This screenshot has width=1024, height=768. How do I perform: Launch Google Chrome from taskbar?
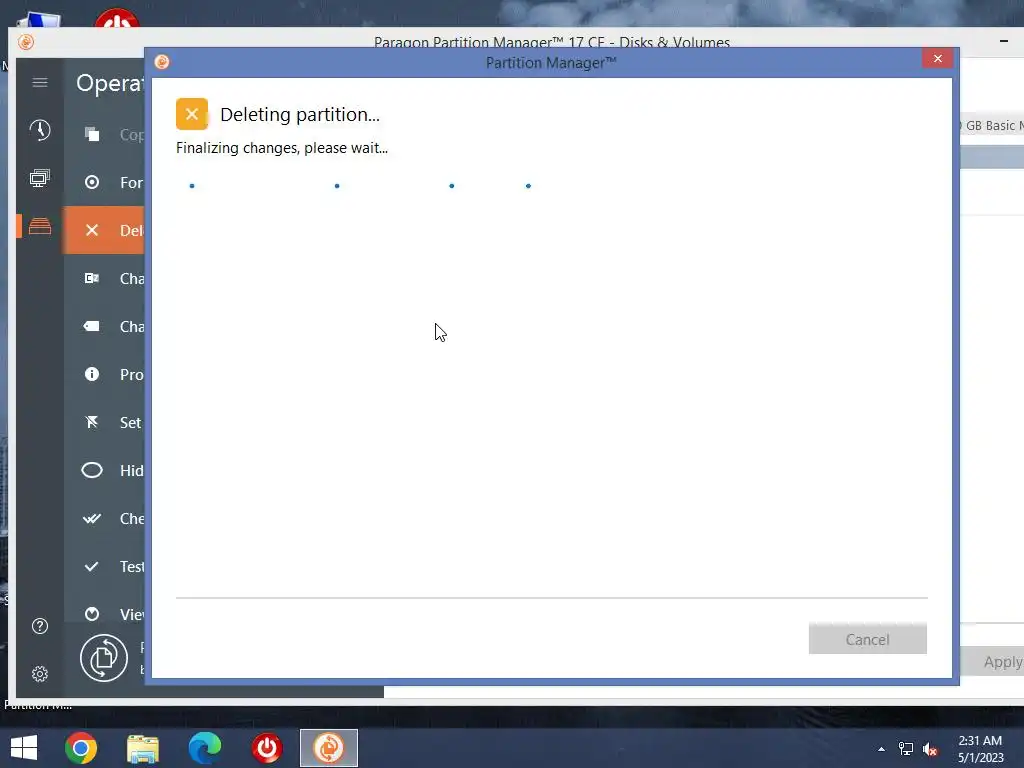coord(81,748)
